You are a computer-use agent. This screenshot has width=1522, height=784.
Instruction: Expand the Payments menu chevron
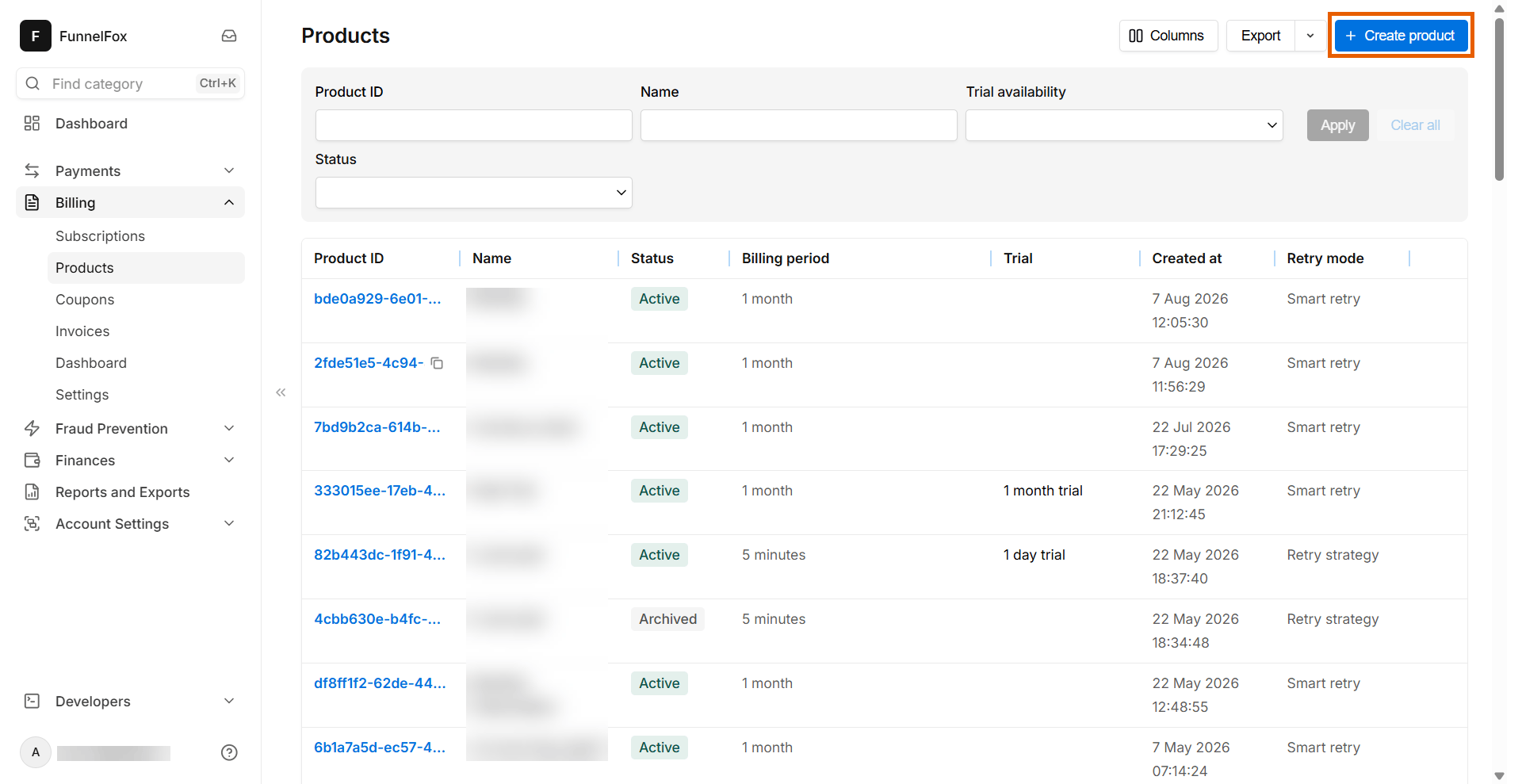click(x=229, y=170)
